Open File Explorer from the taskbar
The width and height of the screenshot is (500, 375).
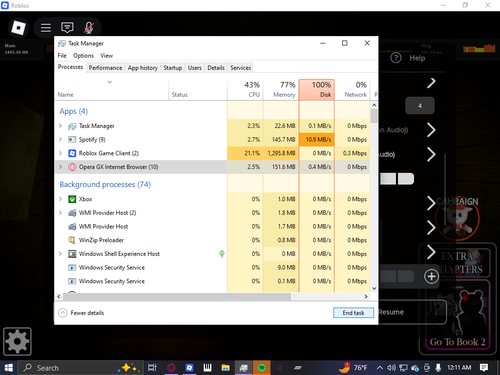(x=225, y=368)
